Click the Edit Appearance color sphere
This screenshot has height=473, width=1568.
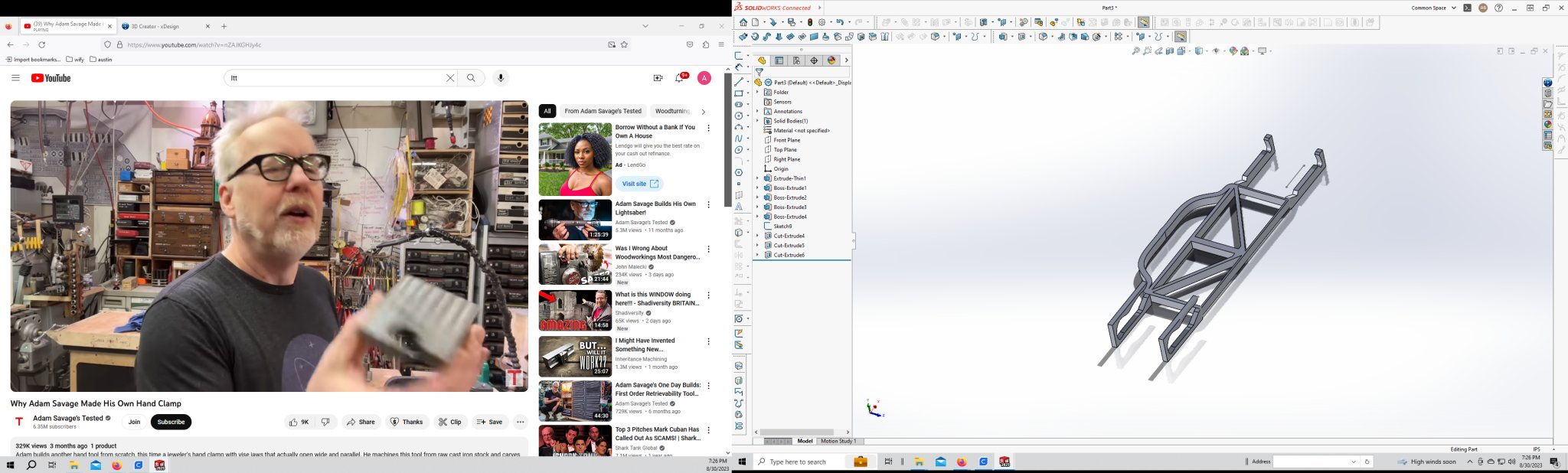1233,51
